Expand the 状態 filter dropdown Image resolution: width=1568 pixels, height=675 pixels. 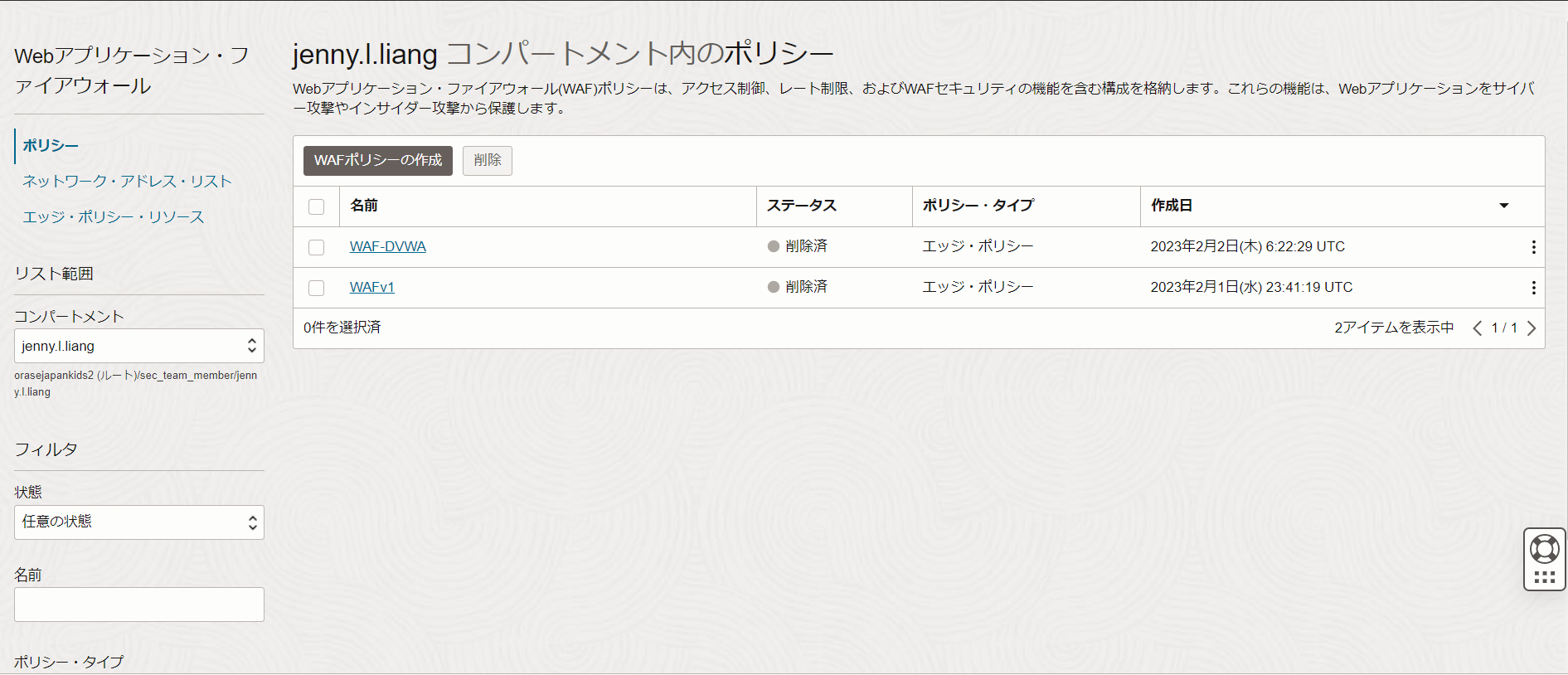pyautogui.click(x=139, y=522)
